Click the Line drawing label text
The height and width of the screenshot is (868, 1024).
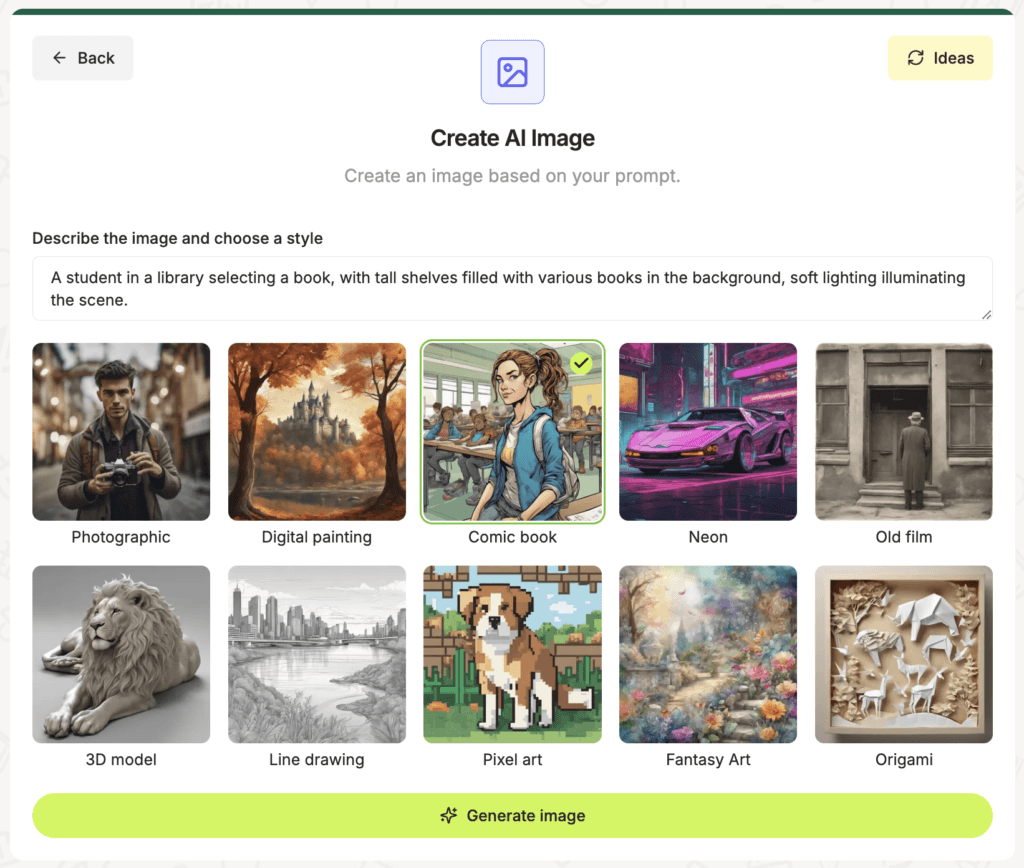click(x=317, y=760)
